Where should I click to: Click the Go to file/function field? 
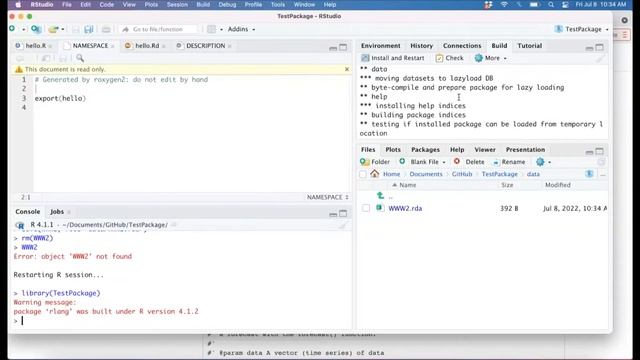tap(158, 29)
